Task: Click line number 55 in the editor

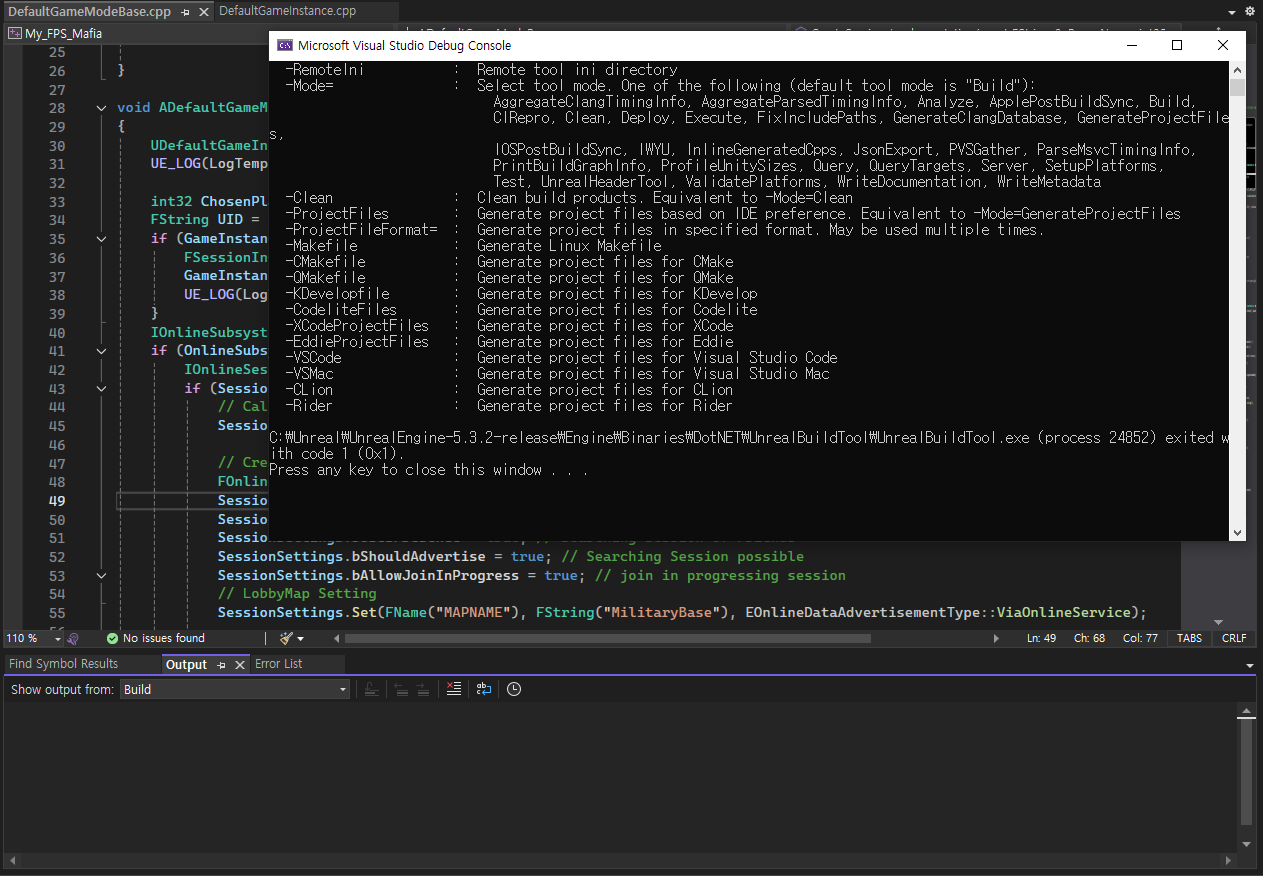Action: coord(56,613)
